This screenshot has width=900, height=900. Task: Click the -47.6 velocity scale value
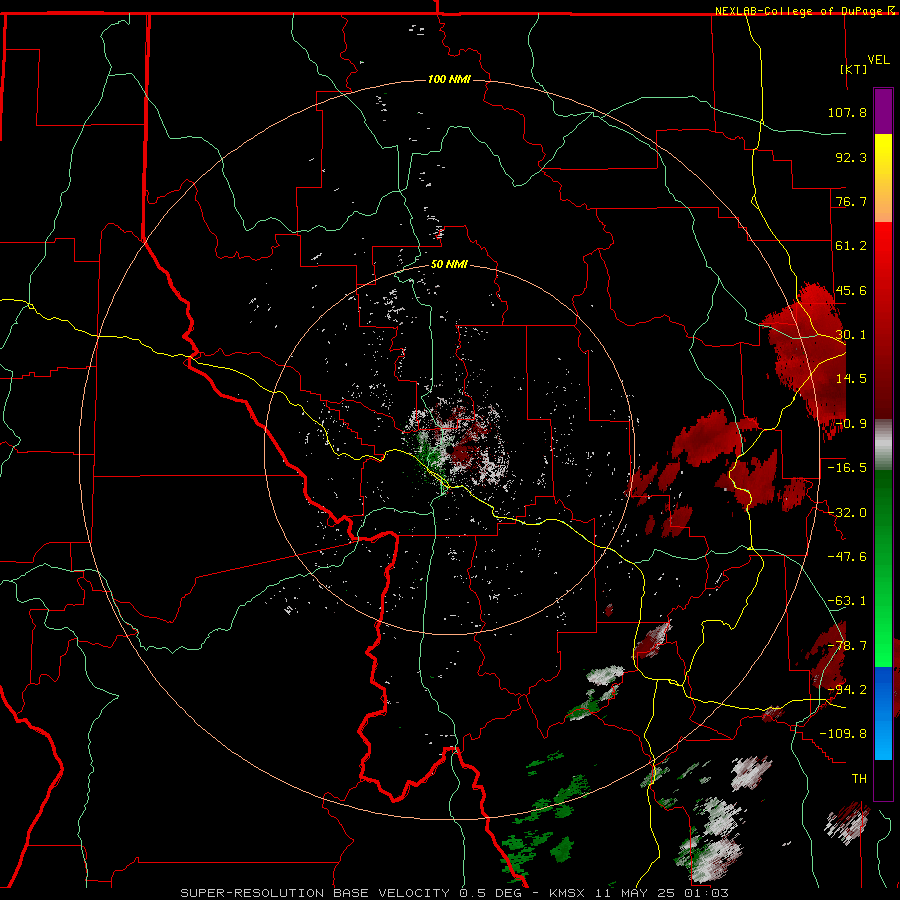pyautogui.click(x=847, y=557)
